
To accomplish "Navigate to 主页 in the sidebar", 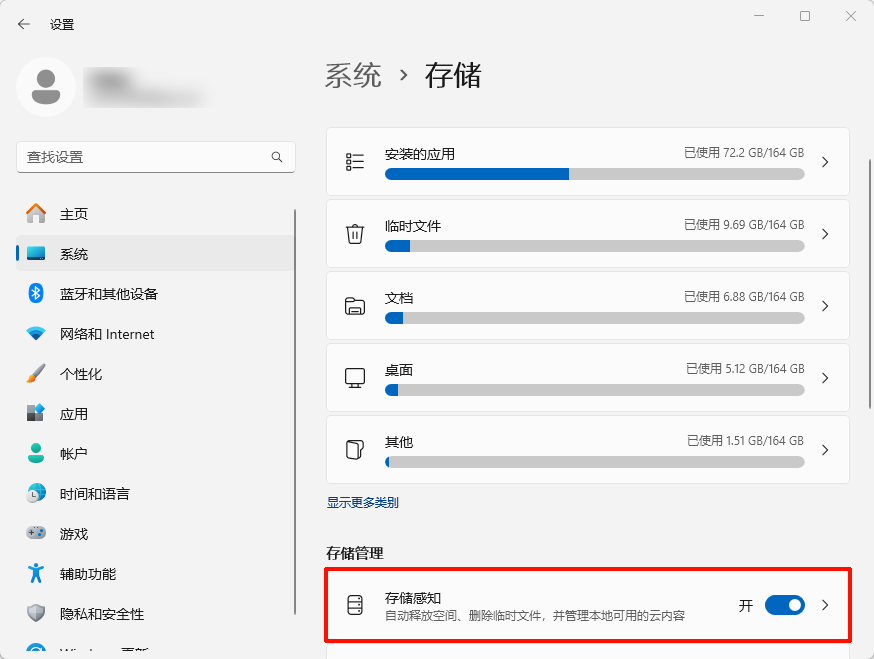I will 72,213.
